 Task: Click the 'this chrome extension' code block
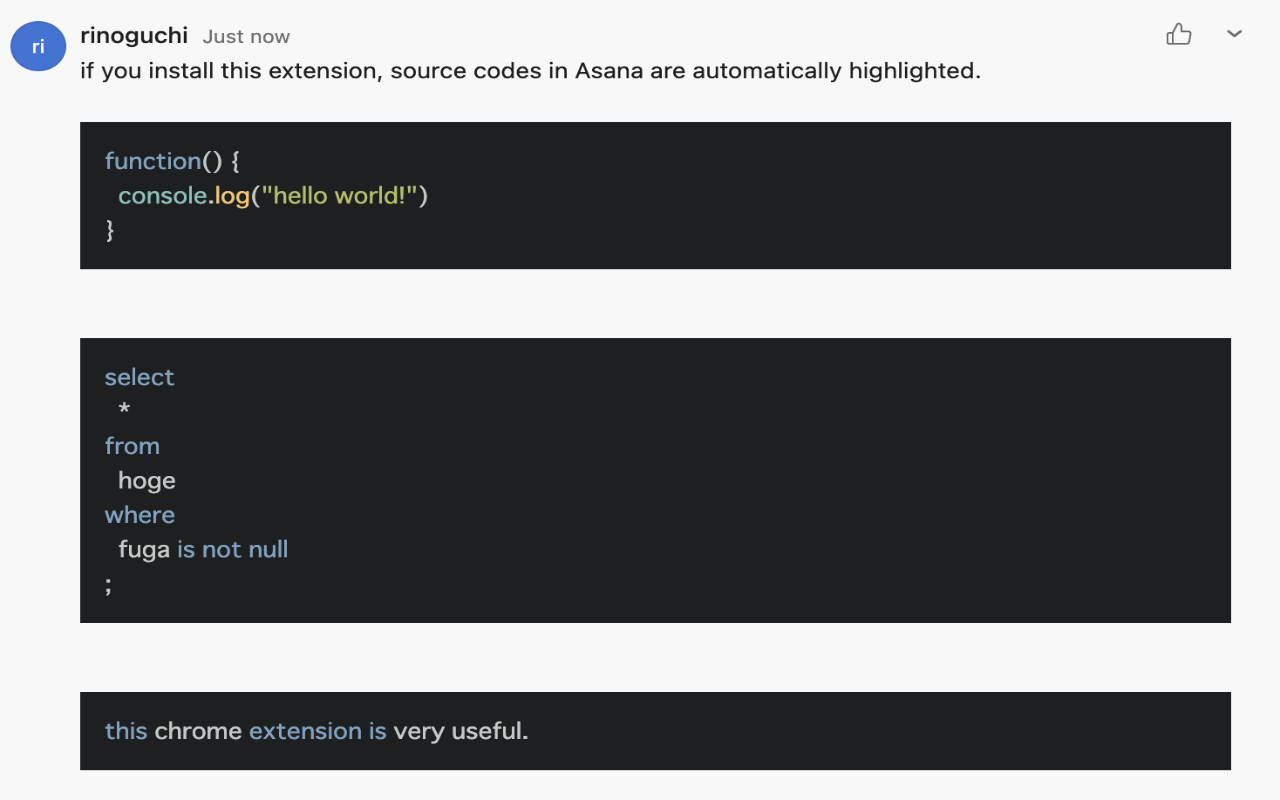[x=655, y=731]
